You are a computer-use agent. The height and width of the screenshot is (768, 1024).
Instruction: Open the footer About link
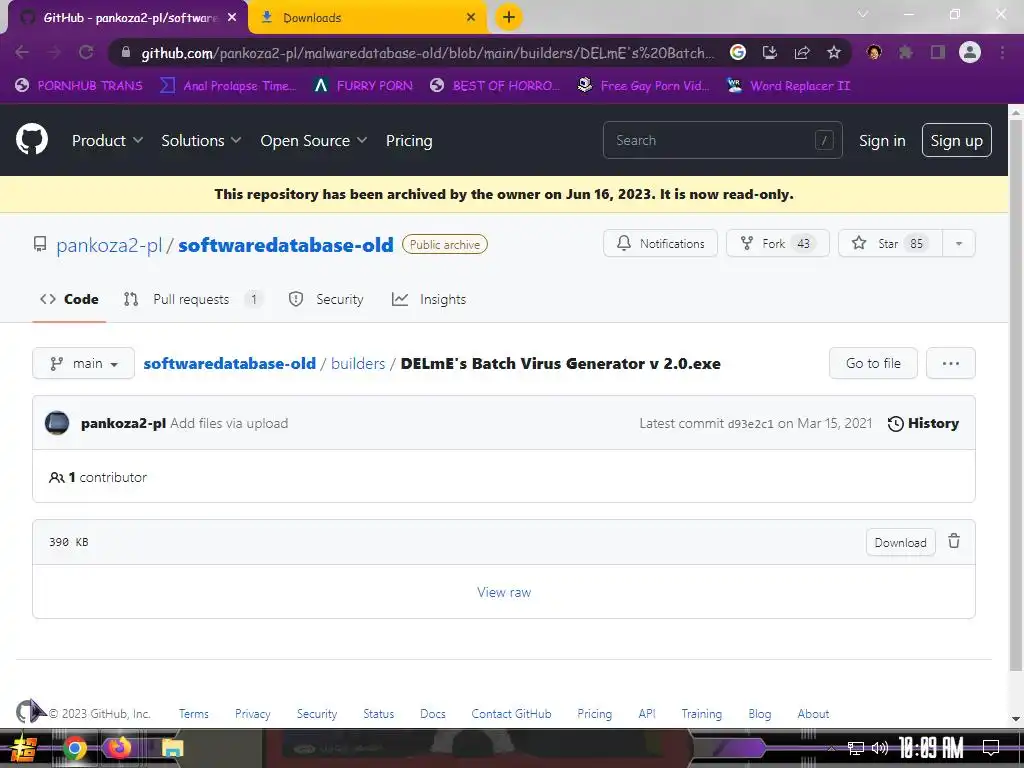tap(813, 714)
